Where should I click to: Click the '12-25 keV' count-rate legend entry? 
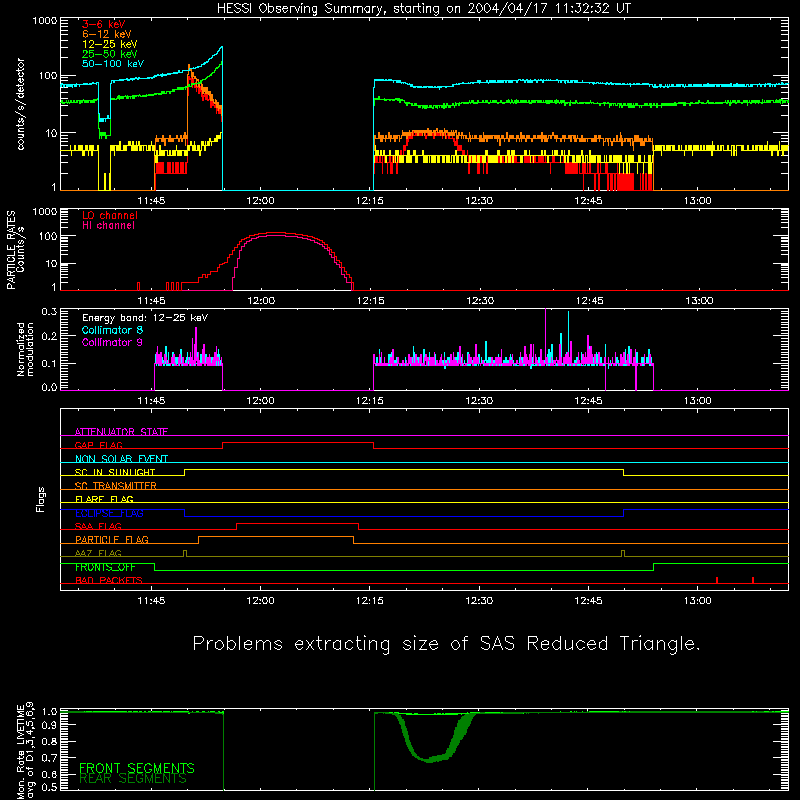(x=109, y=44)
